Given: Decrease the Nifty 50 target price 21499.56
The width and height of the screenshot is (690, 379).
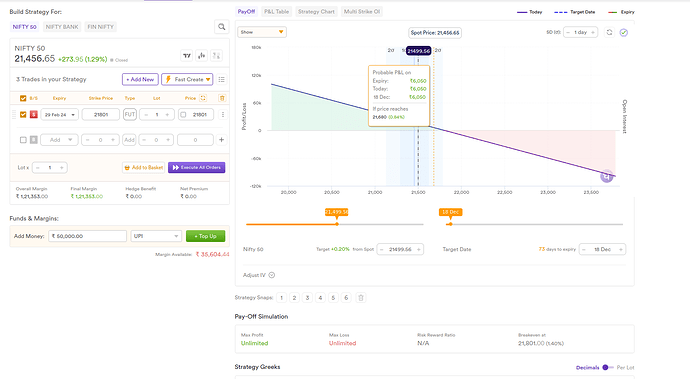Looking at the screenshot, I should click(x=382, y=249).
